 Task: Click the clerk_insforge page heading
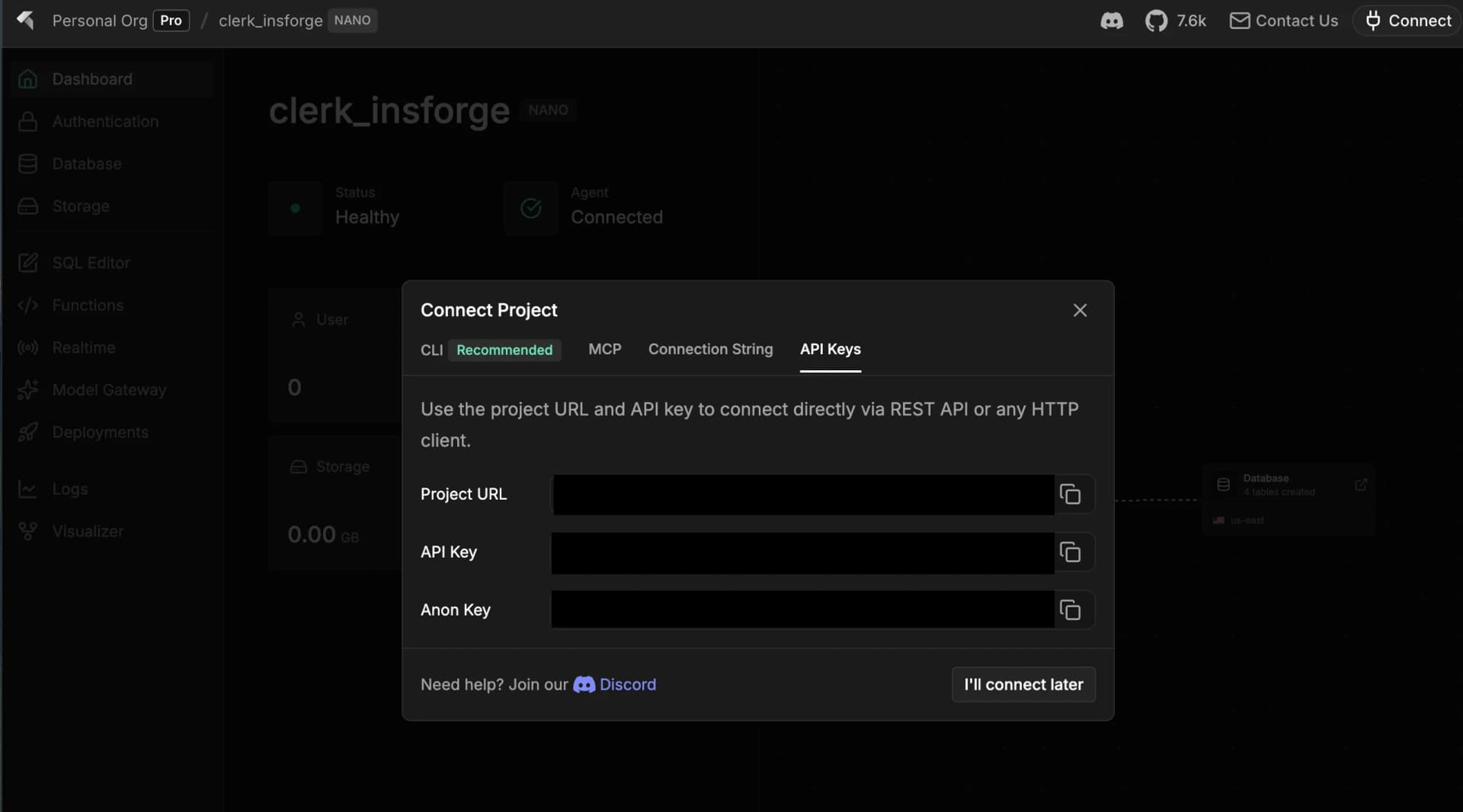click(x=389, y=111)
